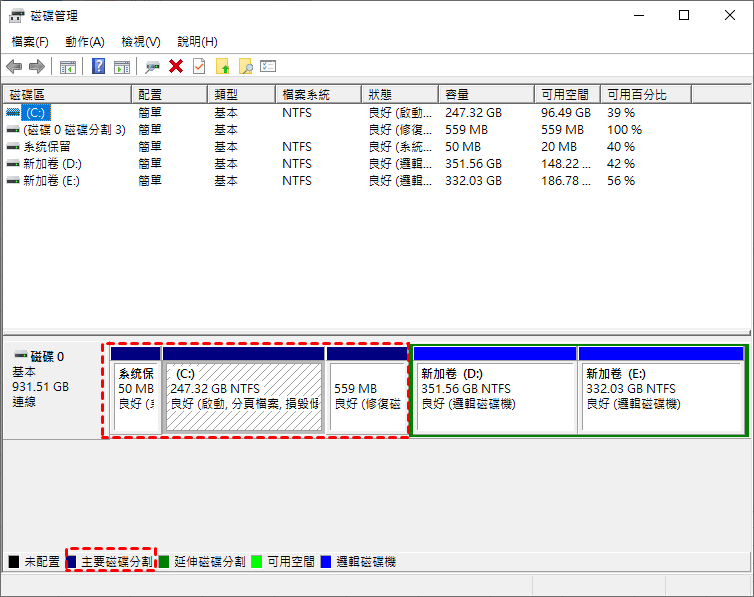The height and width of the screenshot is (597, 754).
Task: Click the red X delete icon
Action: tap(176, 66)
